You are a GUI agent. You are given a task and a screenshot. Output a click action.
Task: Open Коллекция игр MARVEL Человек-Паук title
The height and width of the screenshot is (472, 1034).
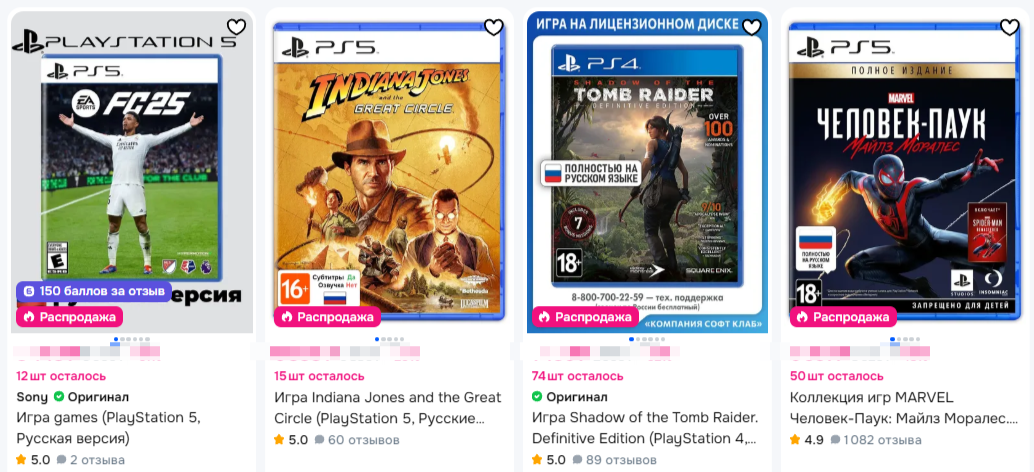(903, 408)
